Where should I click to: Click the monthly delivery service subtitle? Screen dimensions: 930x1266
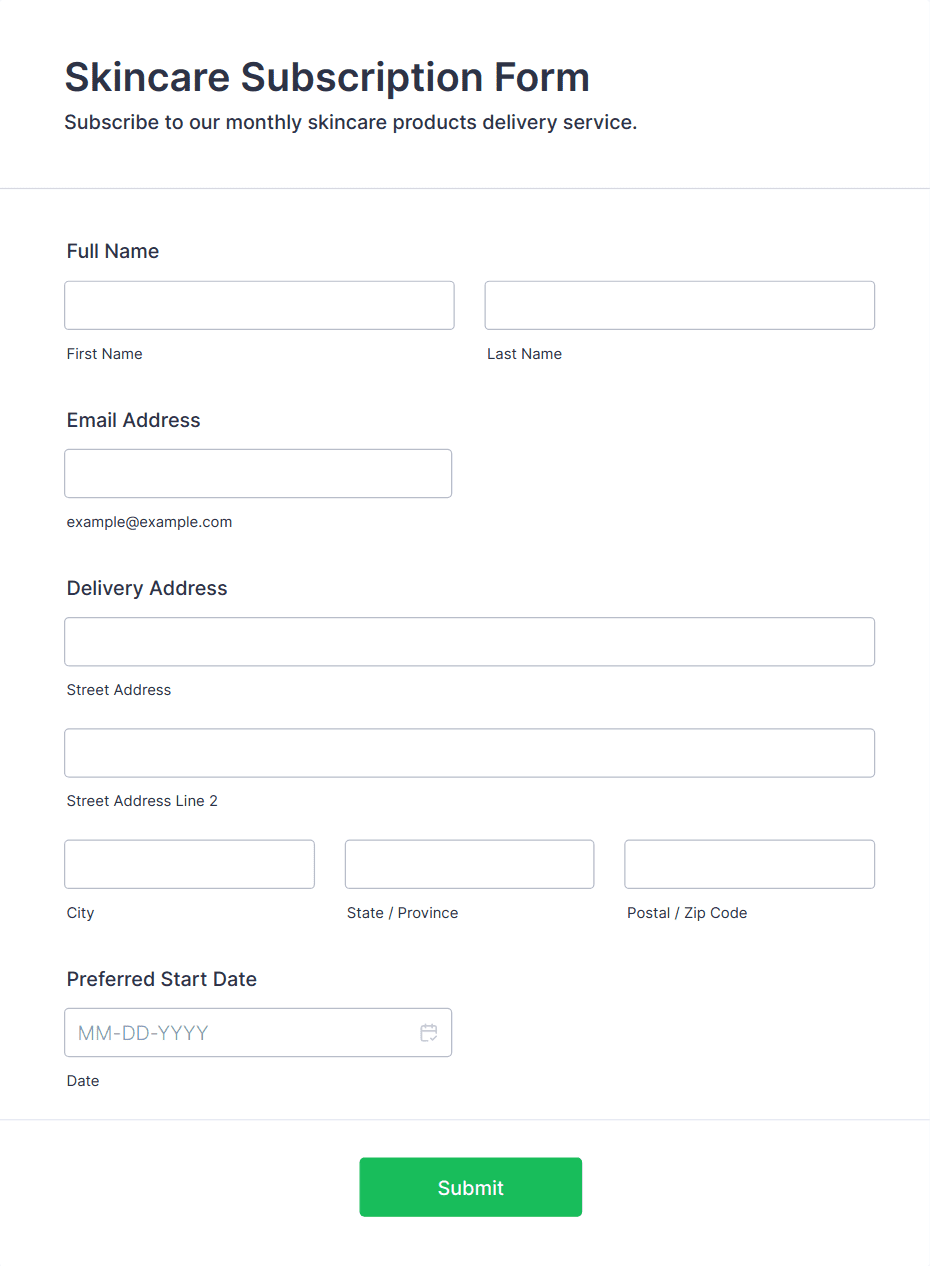[351, 123]
